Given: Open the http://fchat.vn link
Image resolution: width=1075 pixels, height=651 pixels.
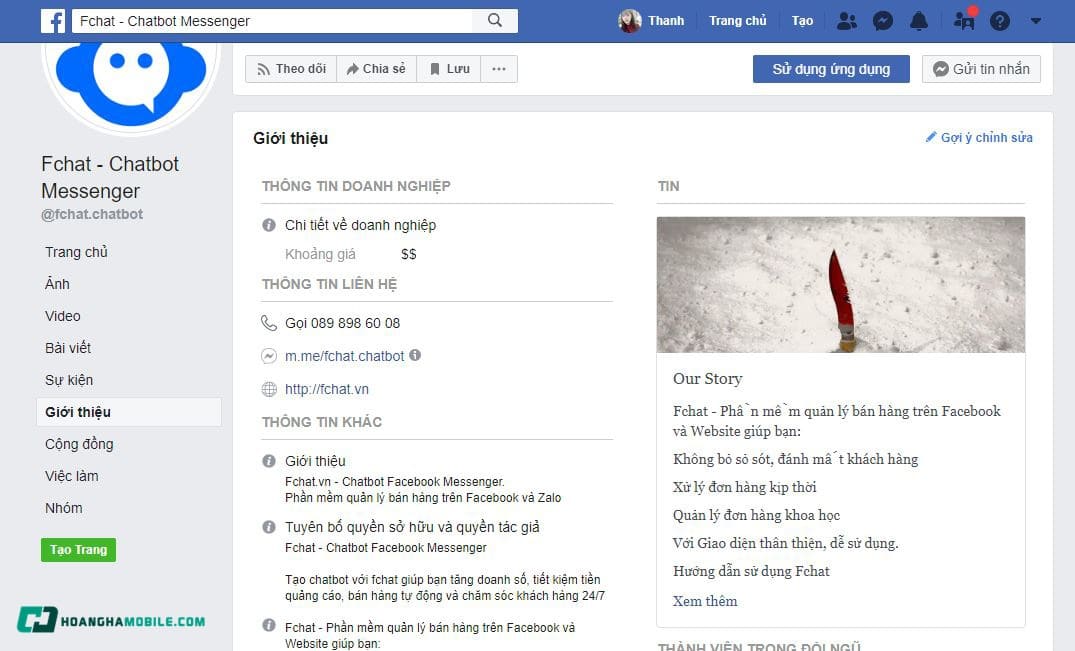Looking at the screenshot, I should (326, 389).
